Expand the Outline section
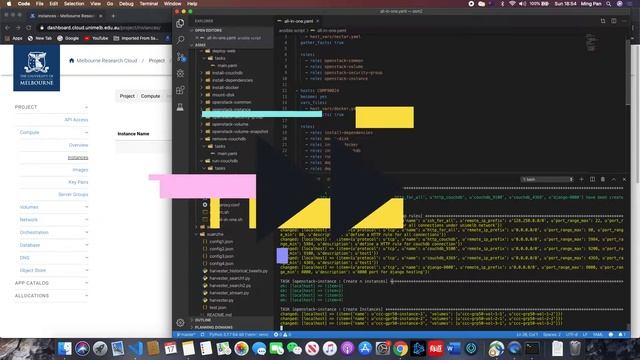The width and height of the screenshot is (640, 360). (x=231, y=320)
